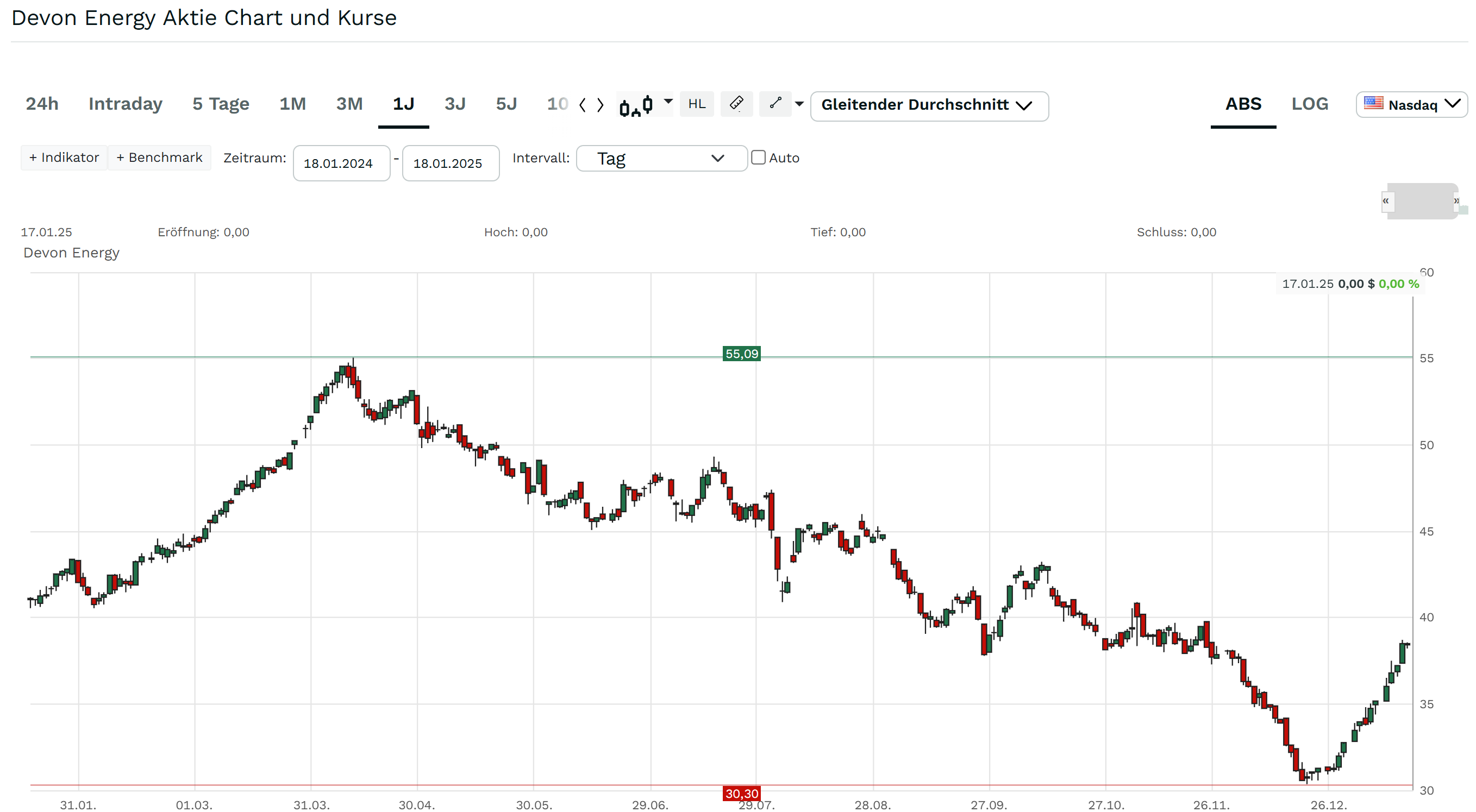
Task: Choose the 3M time range
Action: [349, 104]
